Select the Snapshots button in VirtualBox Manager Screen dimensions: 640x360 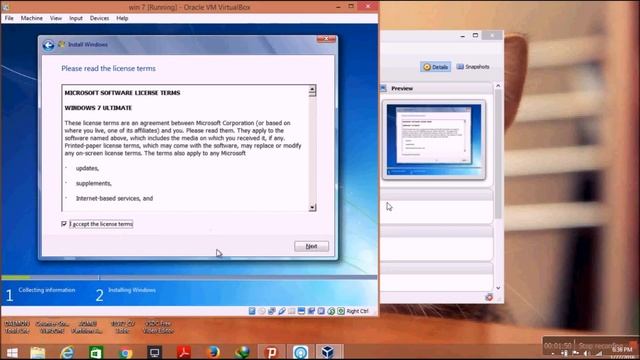click(473, 67)
